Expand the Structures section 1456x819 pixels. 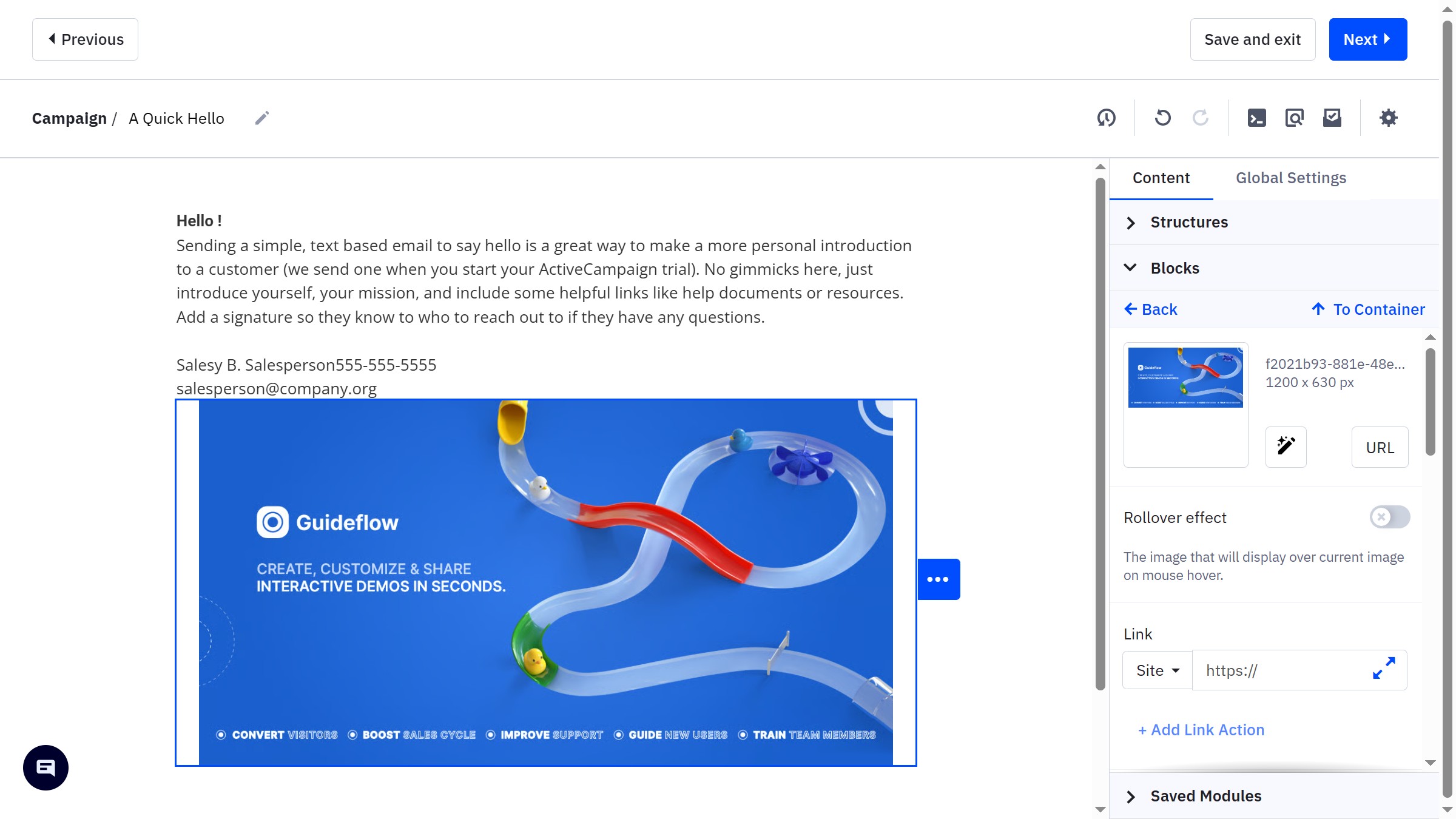pos(1188,222)
